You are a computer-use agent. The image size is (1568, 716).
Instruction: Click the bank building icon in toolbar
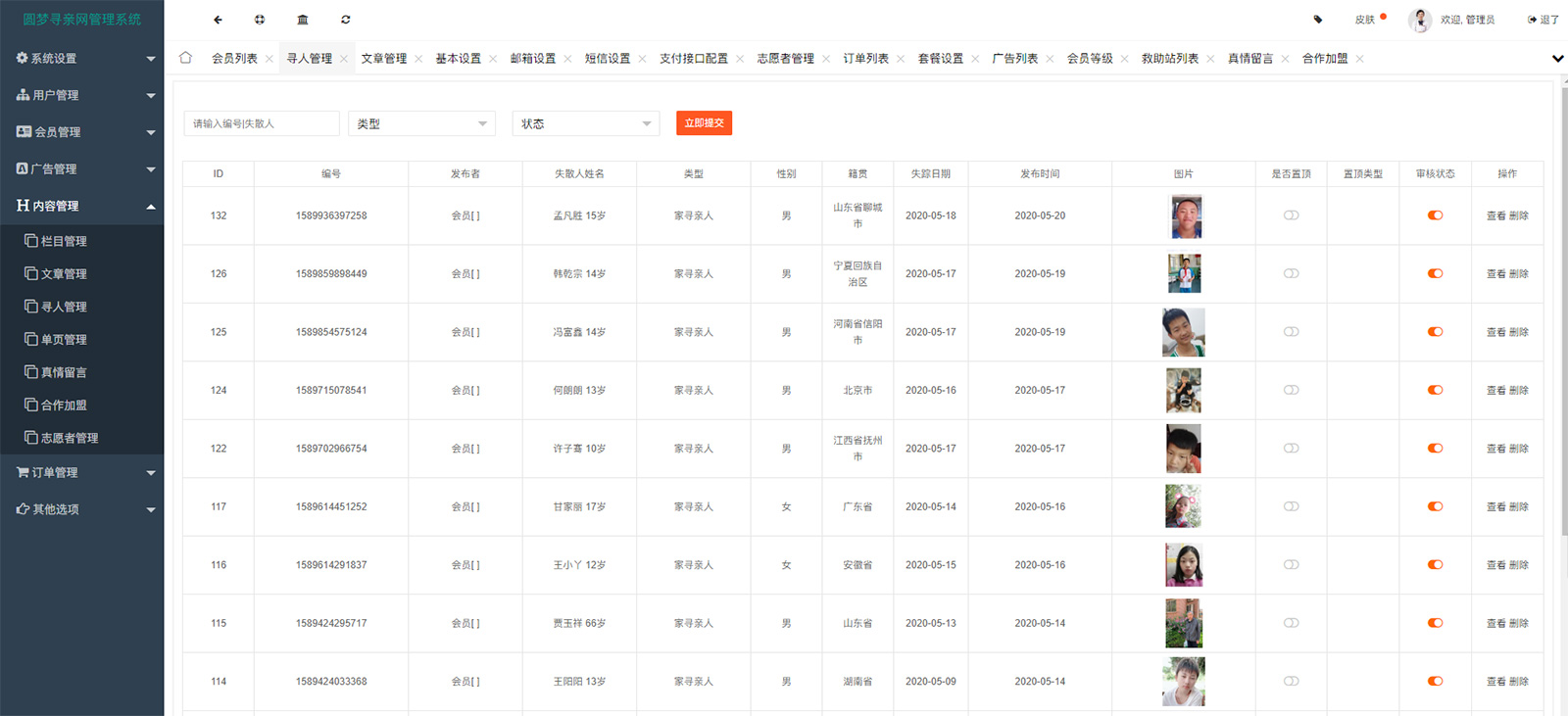point(303,20)
